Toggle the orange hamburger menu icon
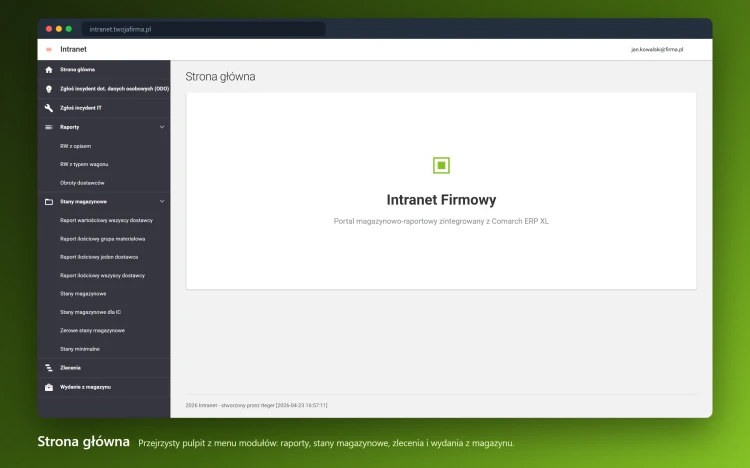750x468 pixels. click(x=49, y=49)
